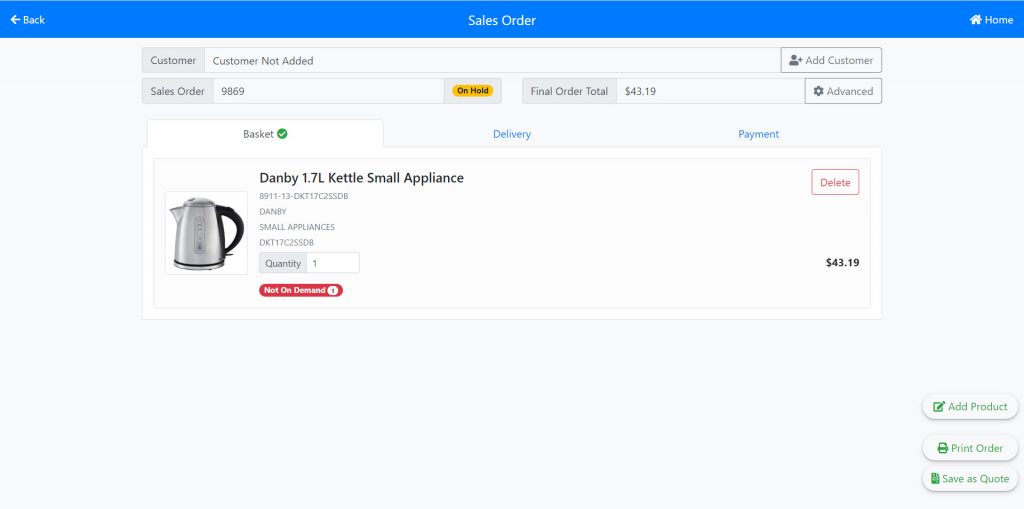
Task: Select the Basket tab
Action: tap(265, 134)
